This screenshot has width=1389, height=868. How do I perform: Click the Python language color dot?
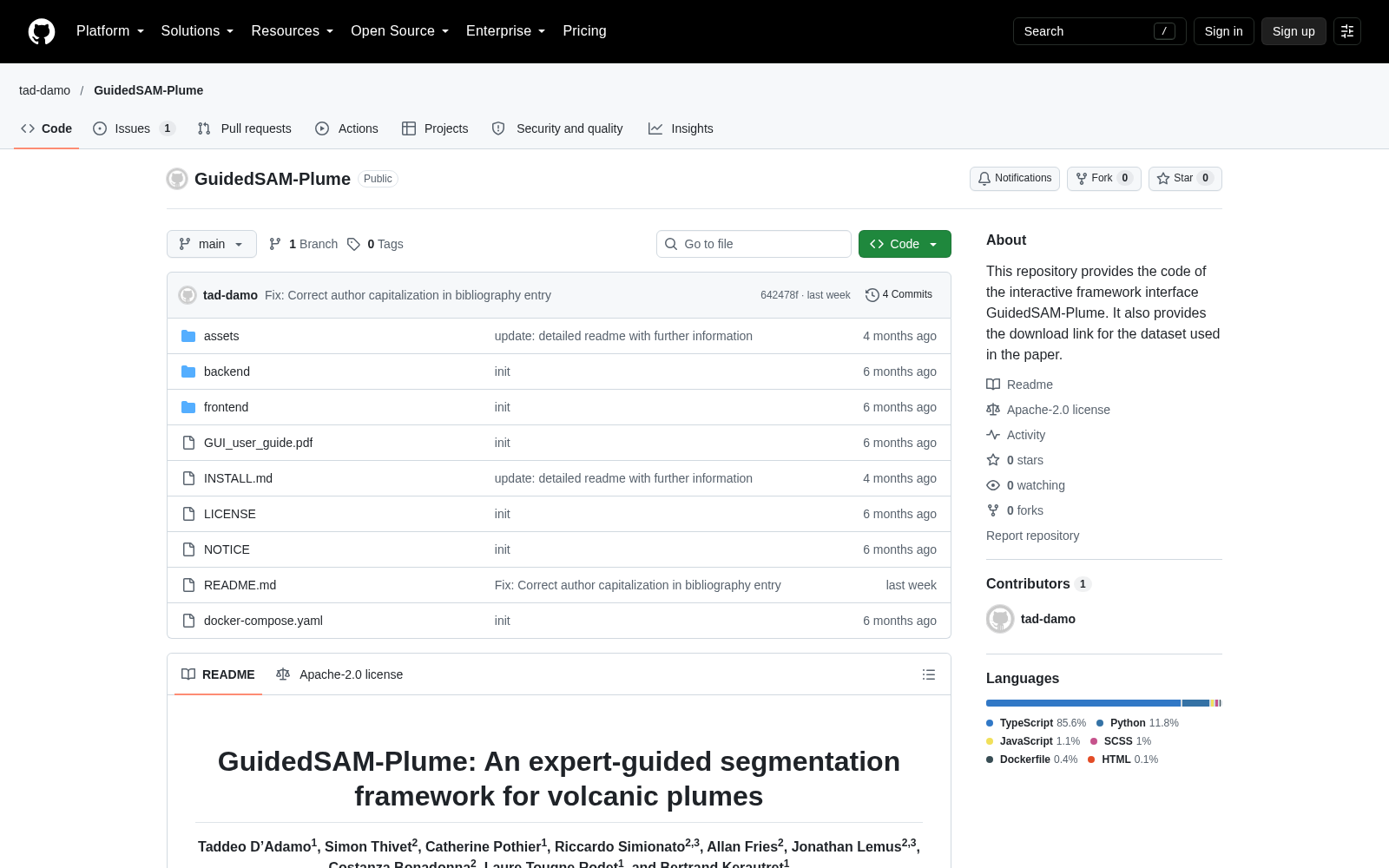click(x=1100, y=723)
